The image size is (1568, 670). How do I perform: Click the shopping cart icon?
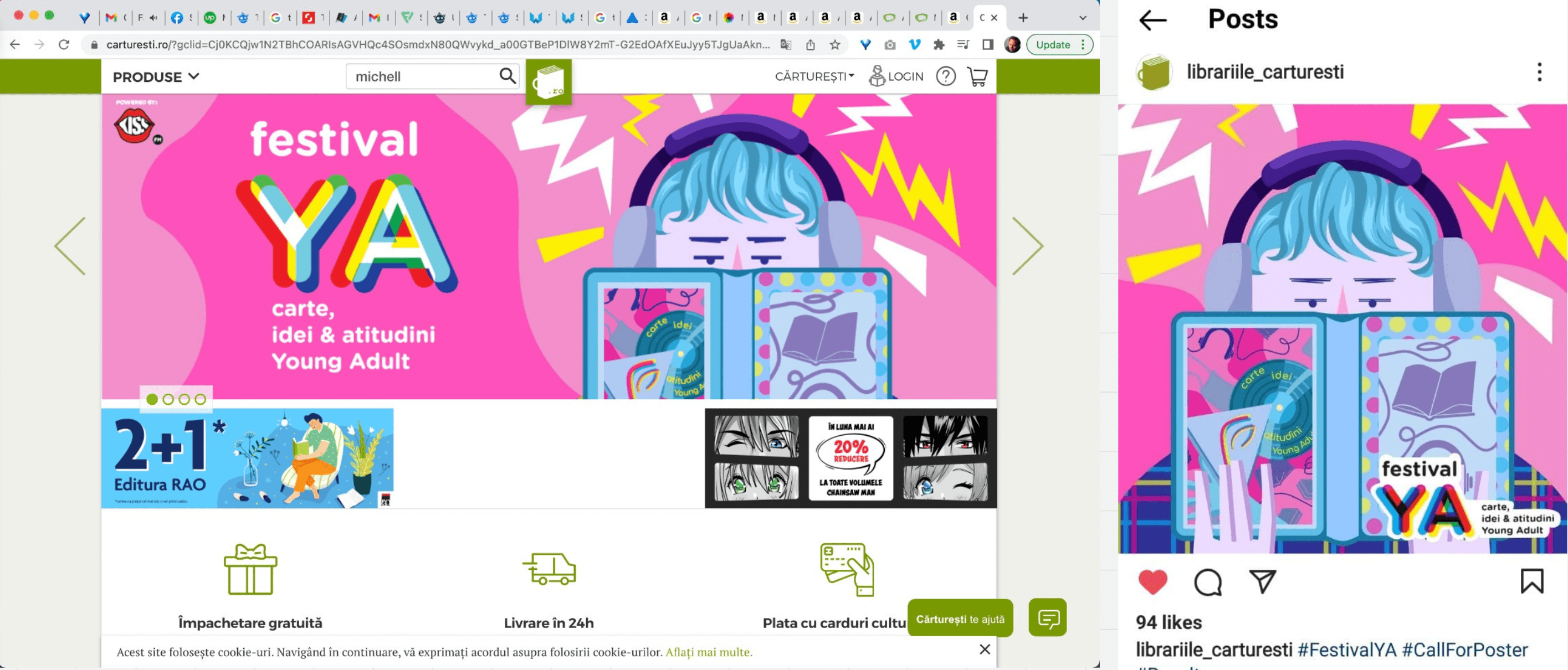pos(977,76)
